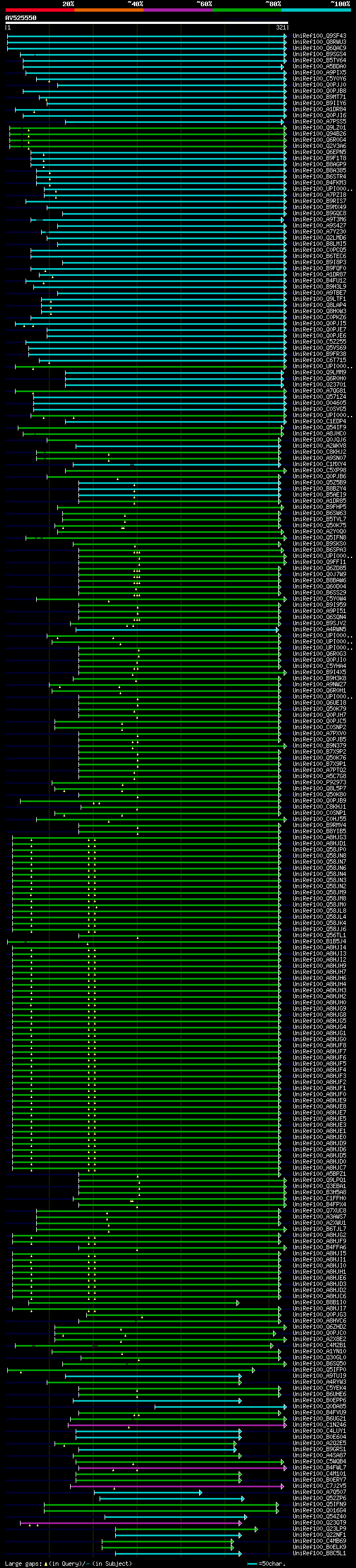Open hit UniRef100_Q9SF43
Image resolution: width=356 pixels, height=1568 pixels.
pyautogui.click(x=319, y=36)
